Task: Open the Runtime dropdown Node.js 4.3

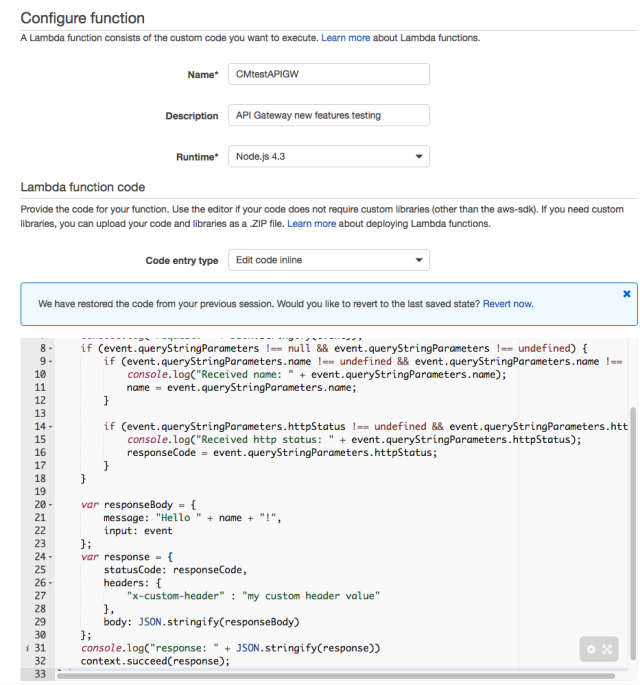Action: [x=329, y=156]
